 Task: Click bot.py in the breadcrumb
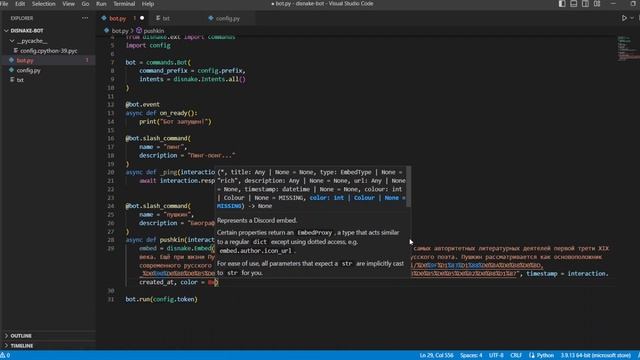120,31
